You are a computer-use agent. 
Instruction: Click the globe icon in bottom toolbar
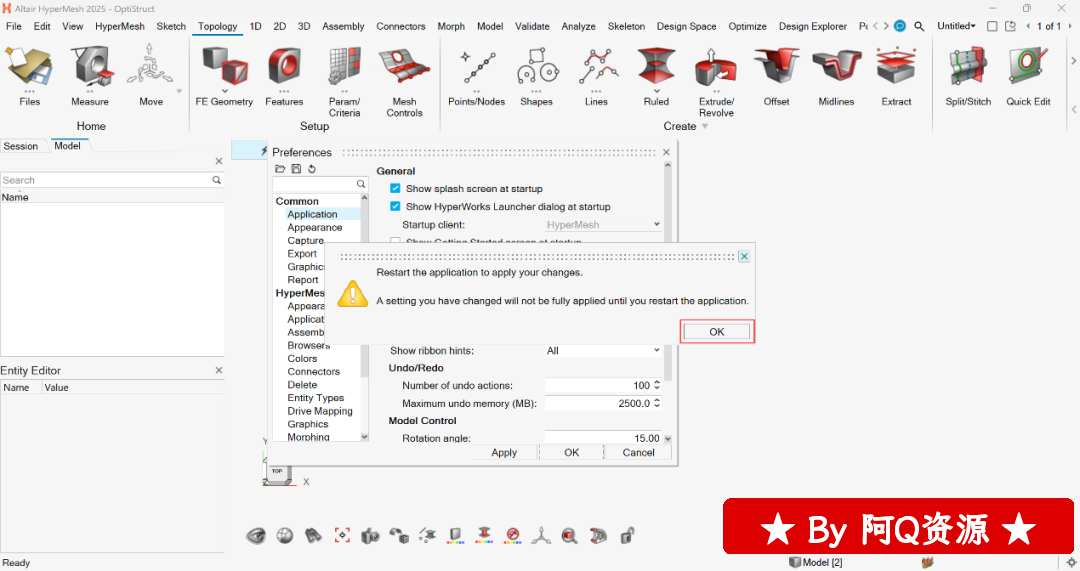pyautogui.click(x=284, y=535)
